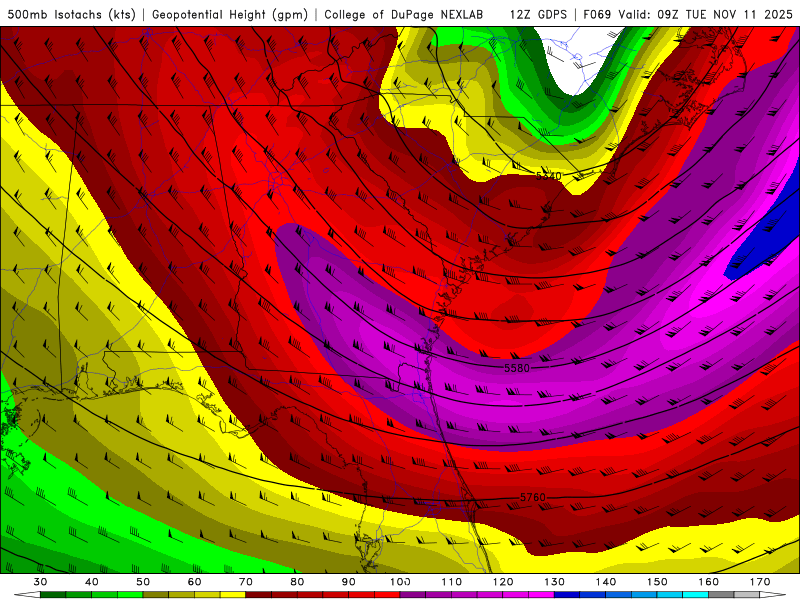Click the '30' value on the color scale
Viewport: 800px width, 600px height.
tap(40, 582)
